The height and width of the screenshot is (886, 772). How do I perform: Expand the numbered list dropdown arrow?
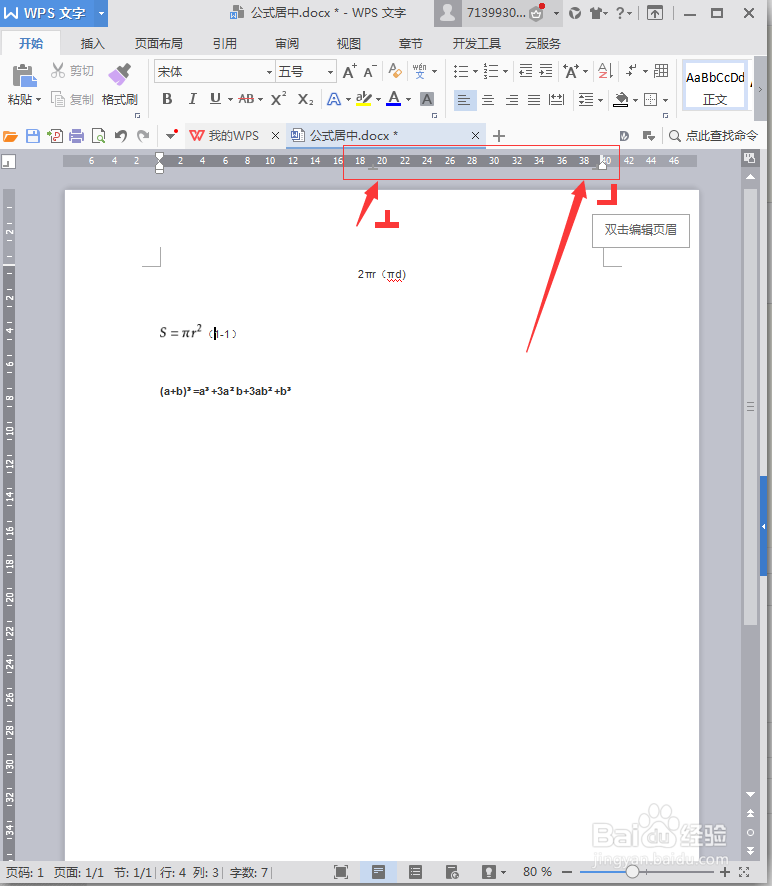(x=505, y=72)
